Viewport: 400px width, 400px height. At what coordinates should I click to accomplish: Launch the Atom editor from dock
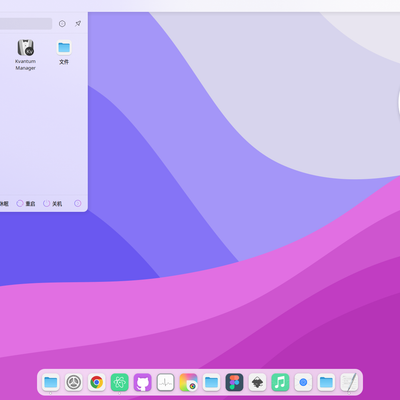point(120,382)
